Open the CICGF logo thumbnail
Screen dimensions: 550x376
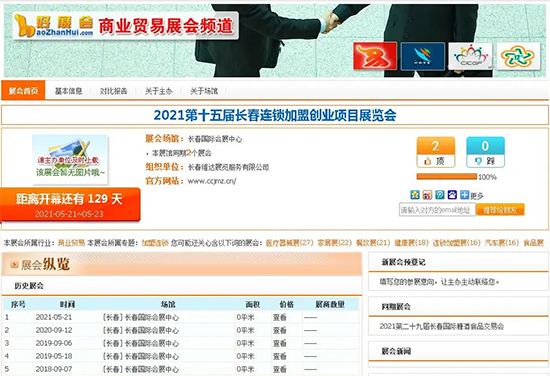coord(470,56)
